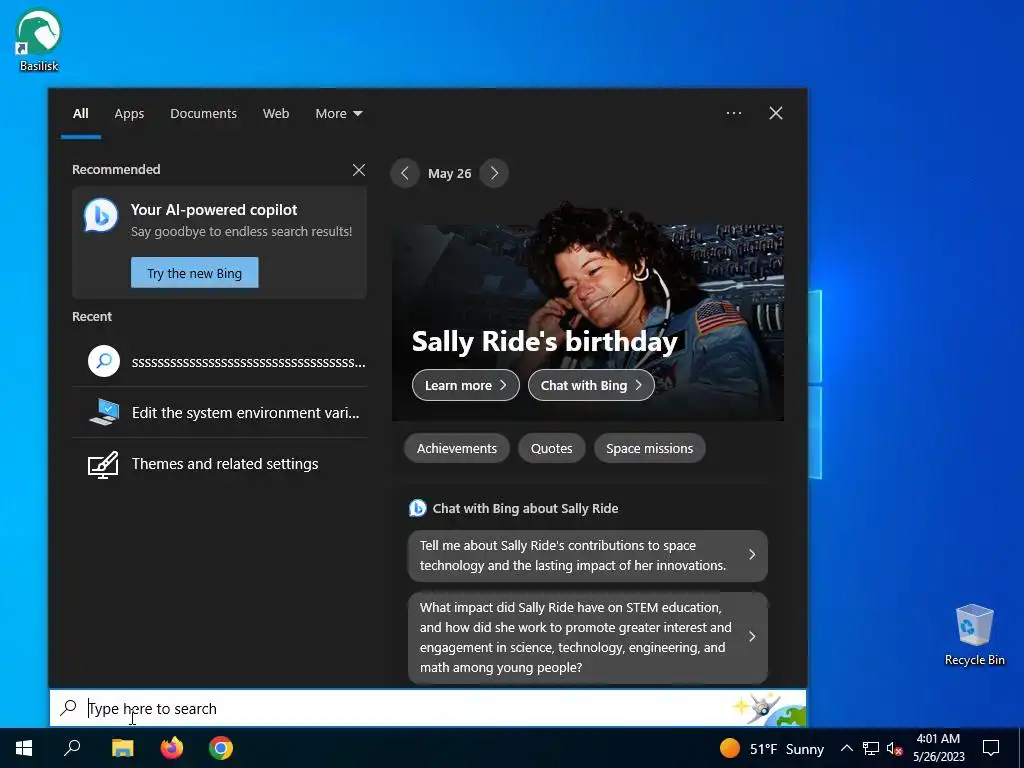
Task: Click the Windows Start button
Action: point(24,748)
